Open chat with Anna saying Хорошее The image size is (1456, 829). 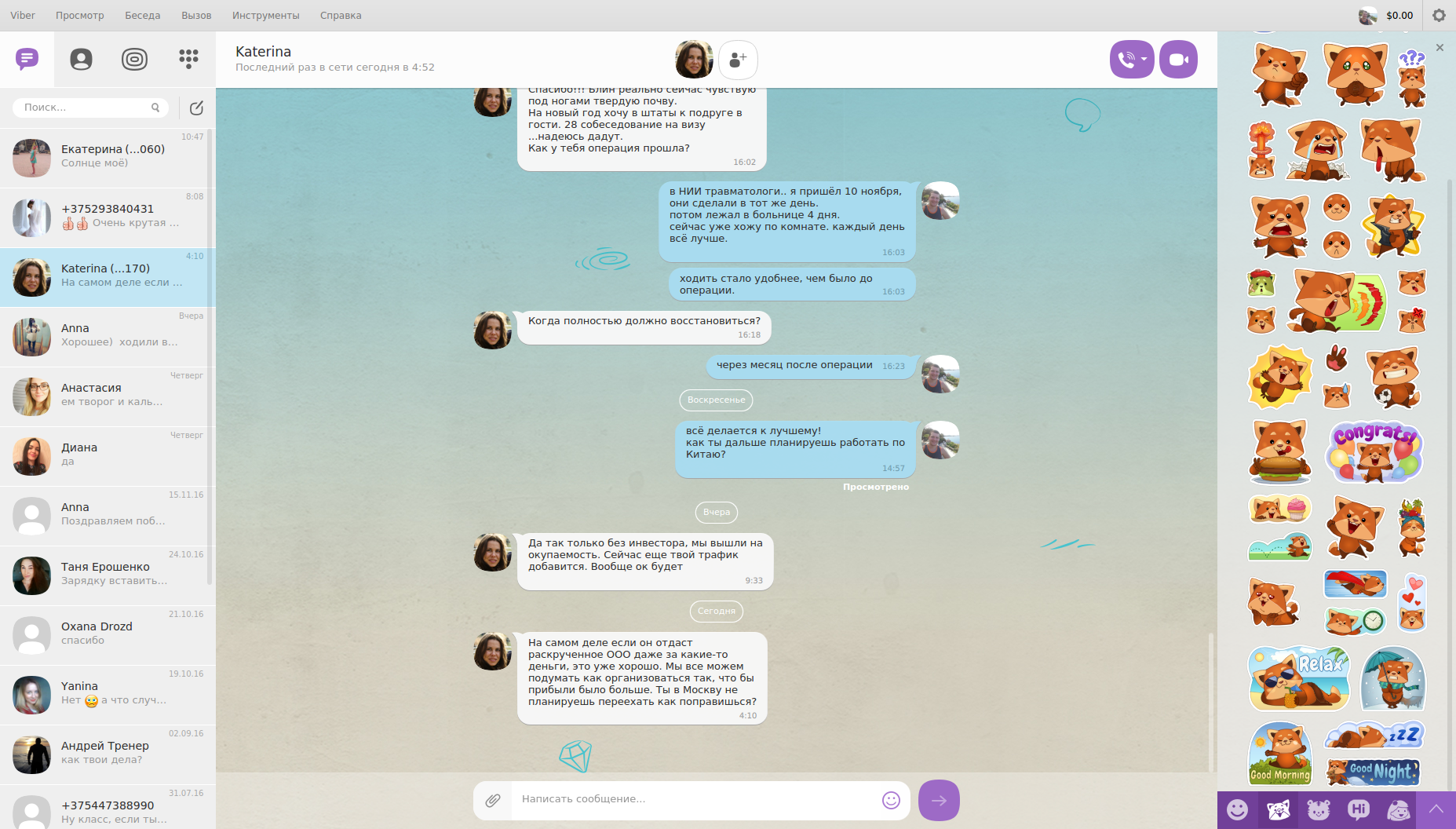tap(108, 337)
